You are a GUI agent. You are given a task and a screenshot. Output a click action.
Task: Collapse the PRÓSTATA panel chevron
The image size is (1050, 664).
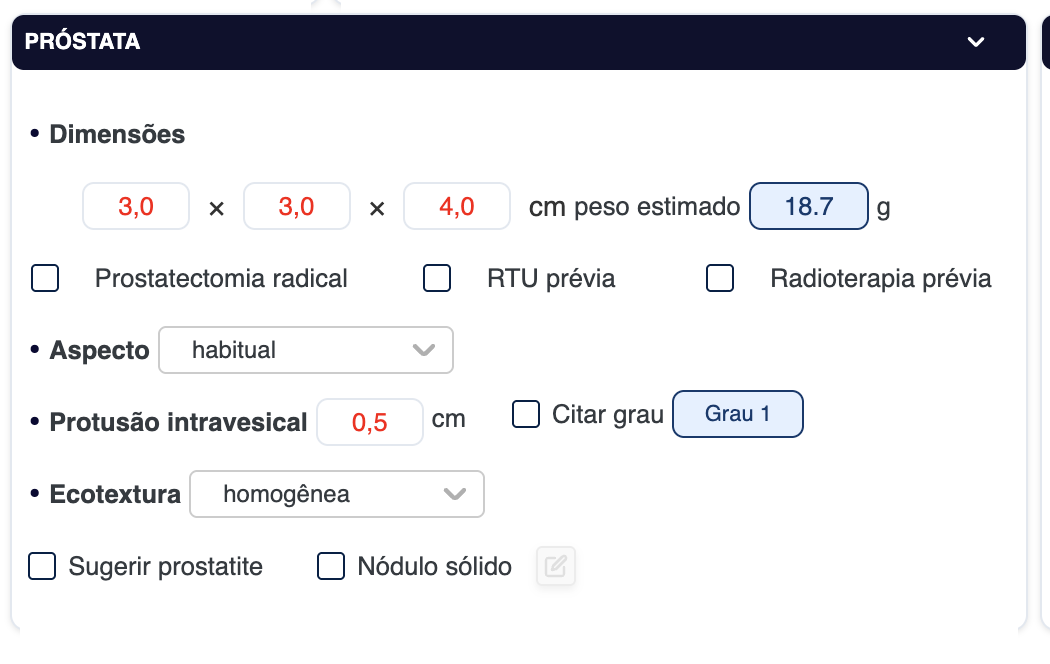(976, 42)
